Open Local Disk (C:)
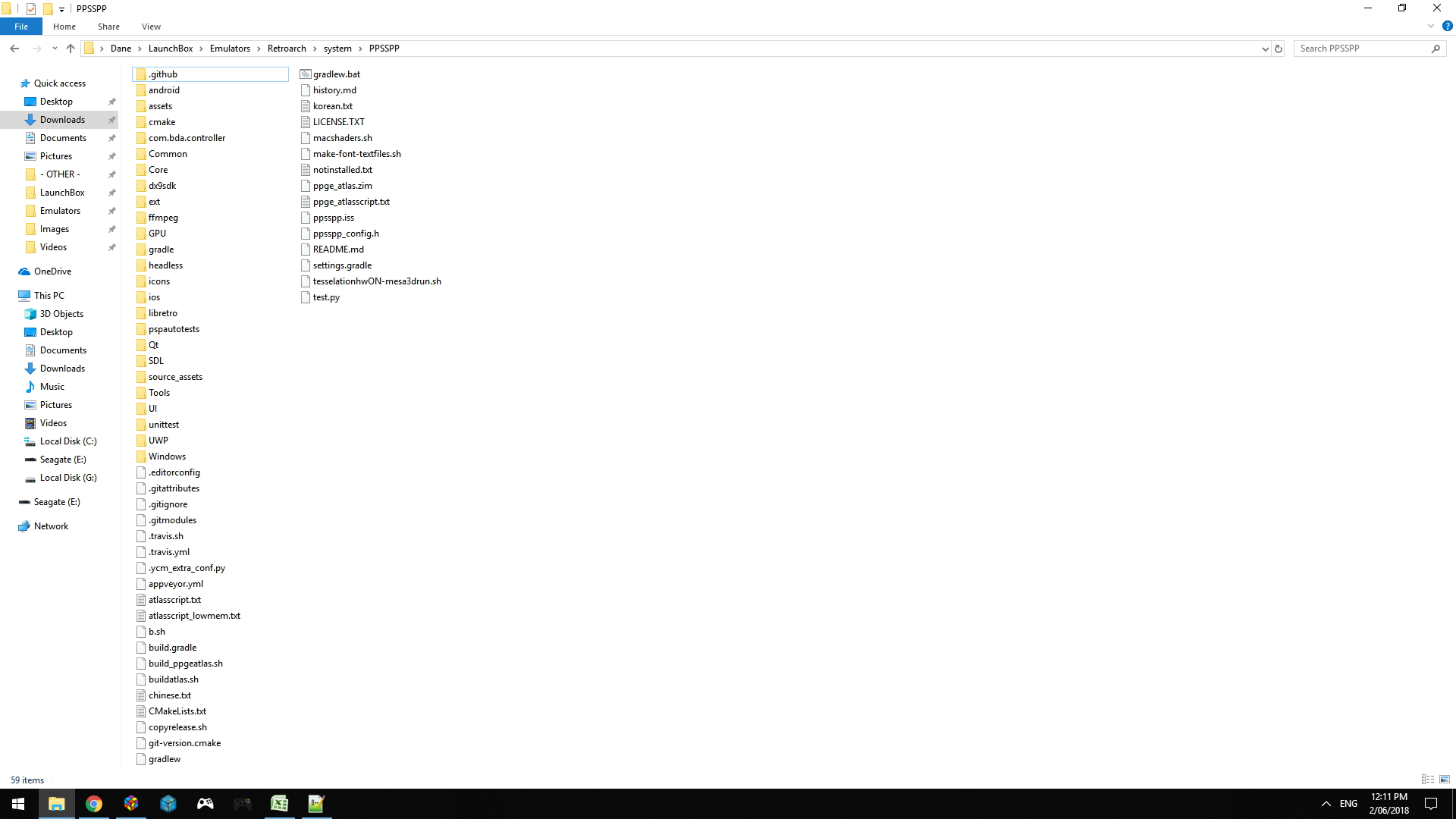Image resolution: width=1456 pixels, height=819 pixels. [68, 441]
